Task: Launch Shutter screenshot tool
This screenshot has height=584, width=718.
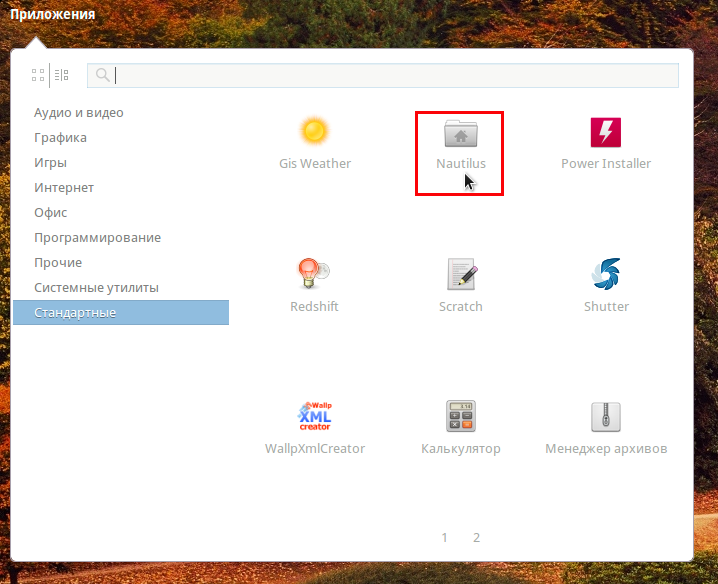Action: pos(606,285)
